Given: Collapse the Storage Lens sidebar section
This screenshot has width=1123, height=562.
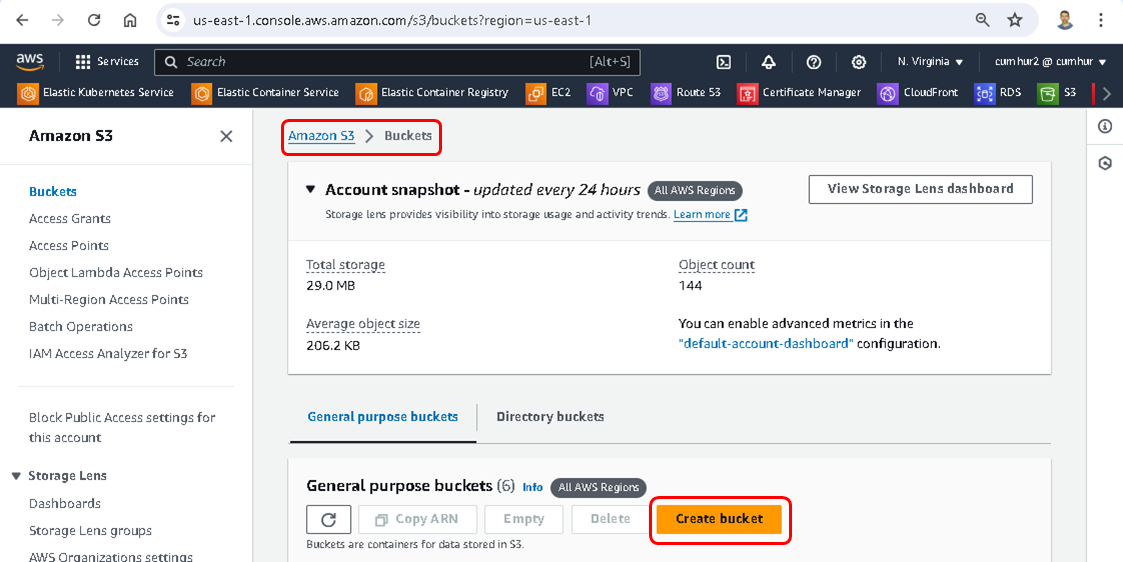Looking at the screenshot, I should (16, 476).
